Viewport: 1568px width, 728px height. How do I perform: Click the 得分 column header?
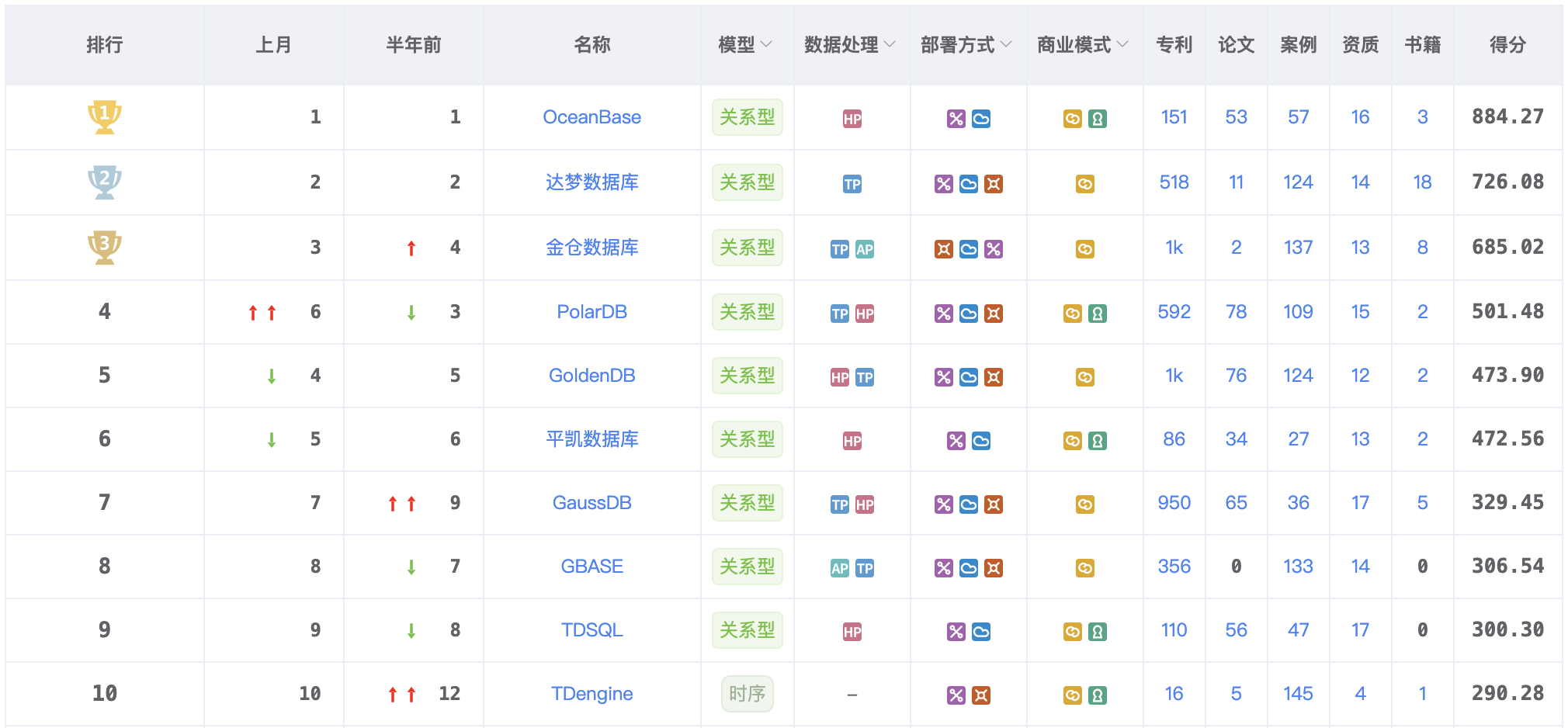tap(1508, 45)
